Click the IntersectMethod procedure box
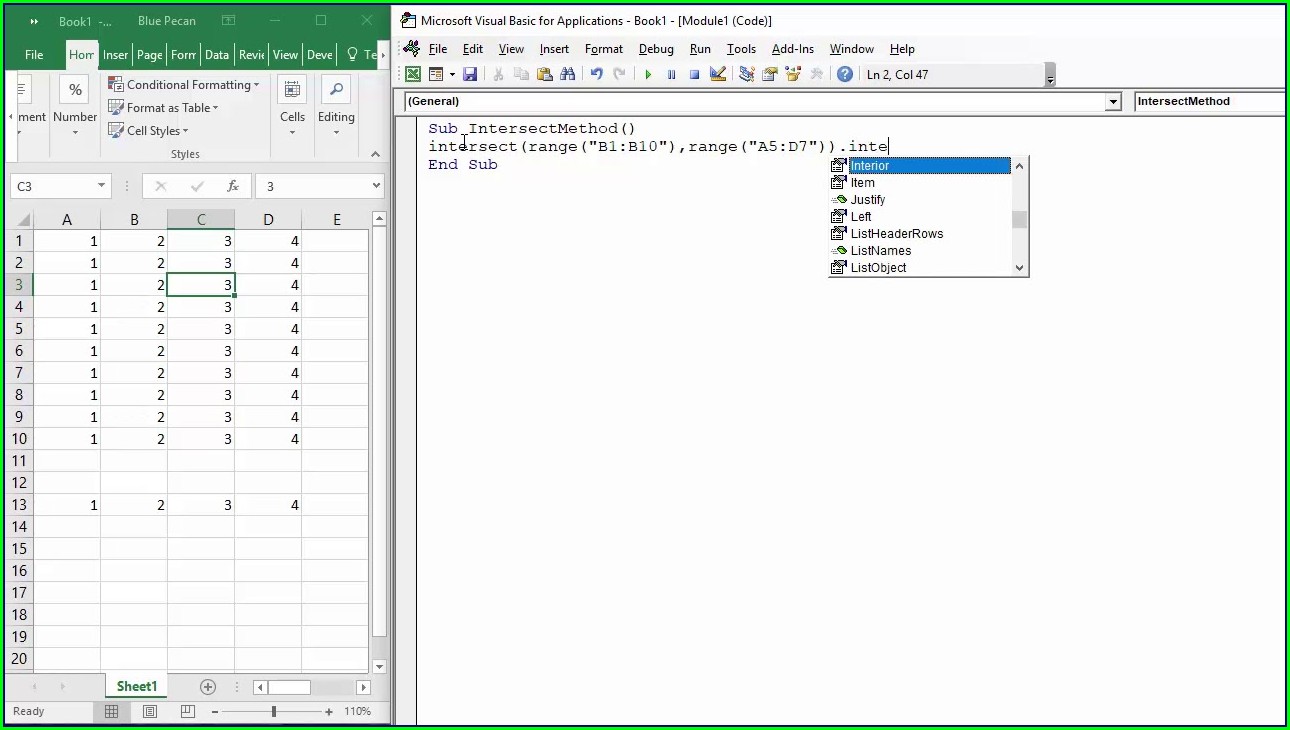 [x=1210, y=102]
